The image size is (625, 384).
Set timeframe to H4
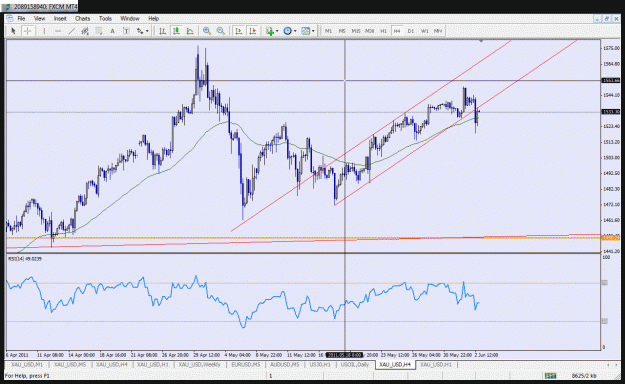[397, 31]
